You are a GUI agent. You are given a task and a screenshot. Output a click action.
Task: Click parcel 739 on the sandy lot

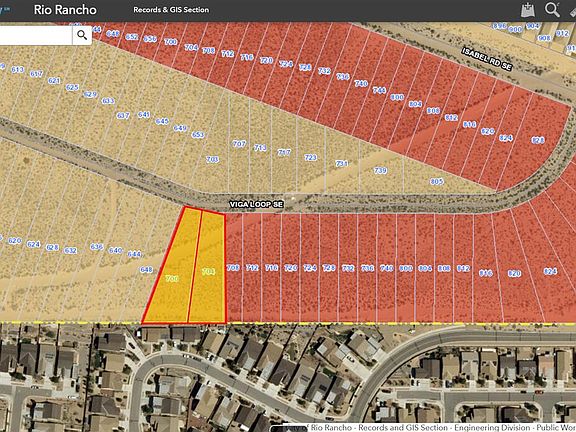pos(380,170)
